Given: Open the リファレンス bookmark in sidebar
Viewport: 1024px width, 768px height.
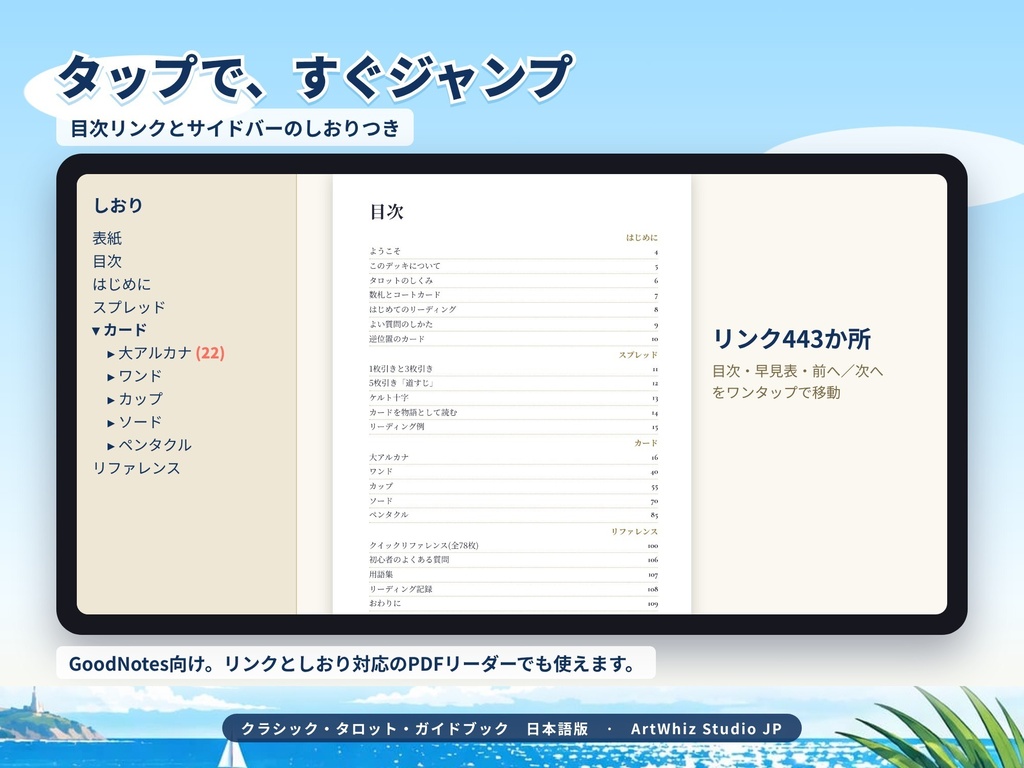Looking at the screenshot, I should coord(136,468).
